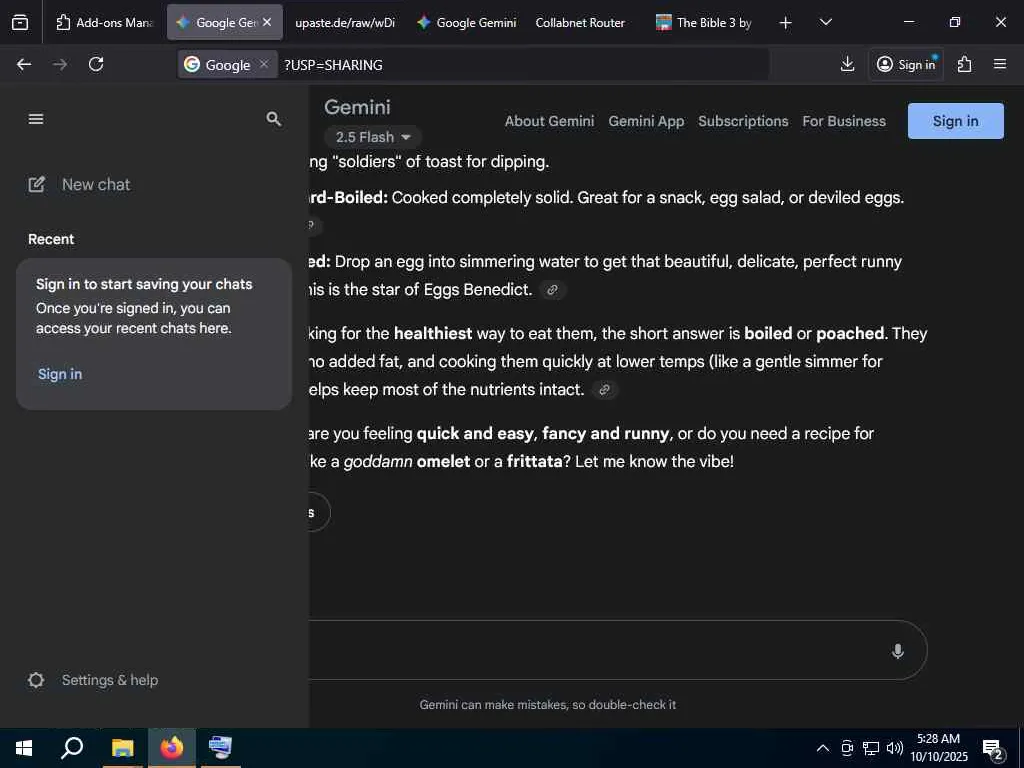This screenshot has height=768, width=1024.
Task: Open the Firefox application menu
Action: (x=1000, y=64)
